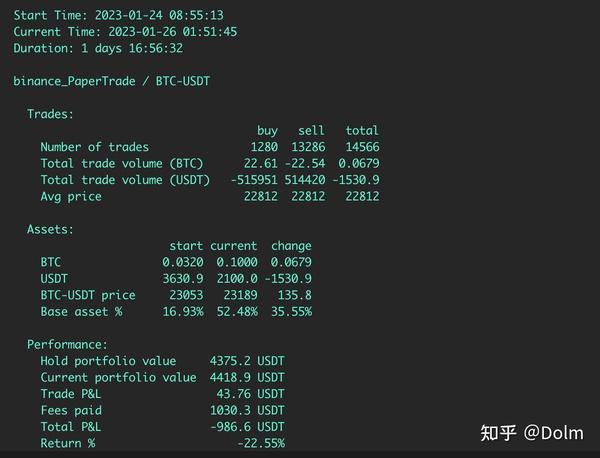Click the BTC current value 0.1000
The image size is (600, 458).
(x=237, y=262)
